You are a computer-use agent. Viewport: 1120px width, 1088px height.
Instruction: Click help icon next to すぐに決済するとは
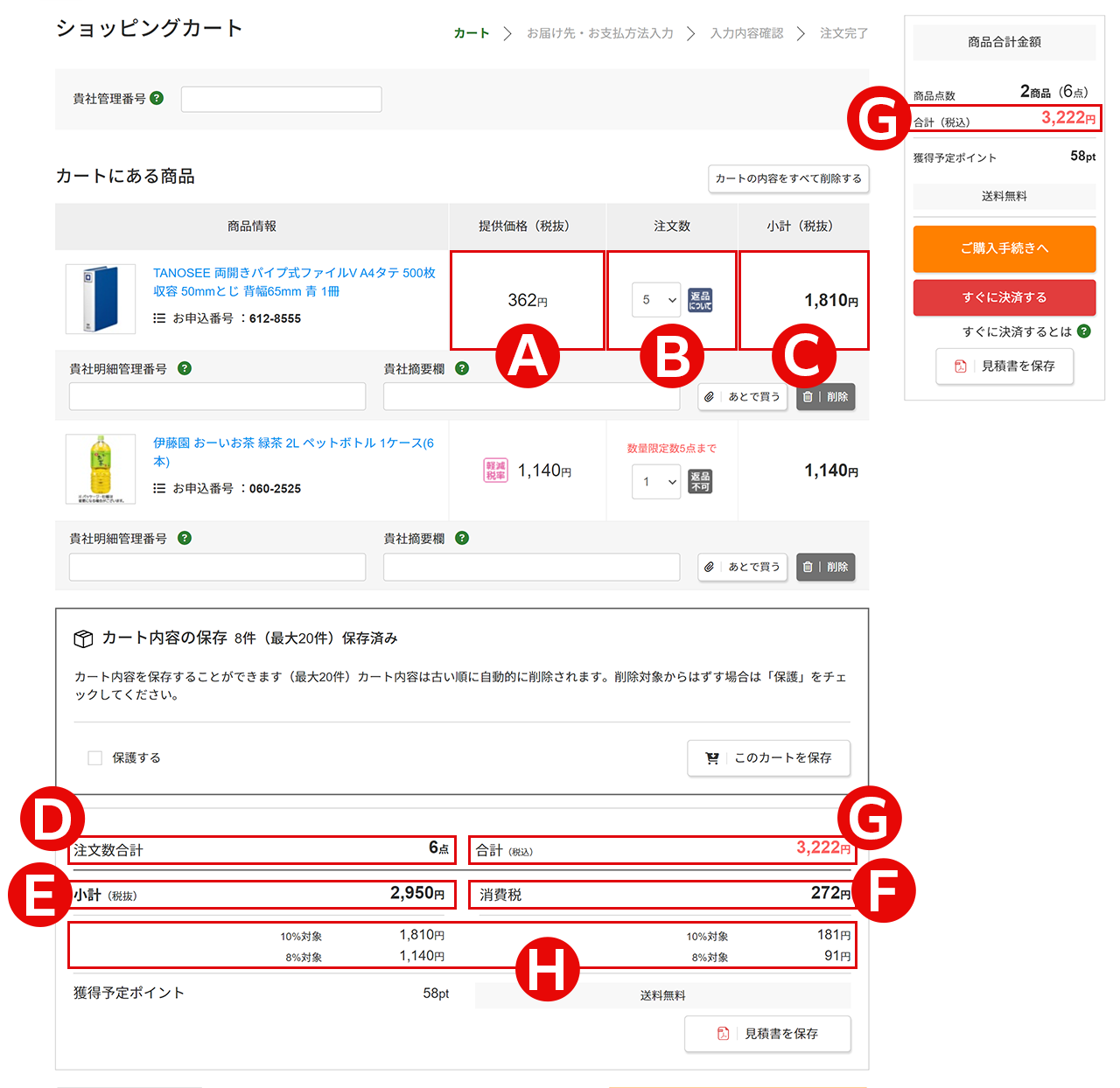(x=1084, y=331)
